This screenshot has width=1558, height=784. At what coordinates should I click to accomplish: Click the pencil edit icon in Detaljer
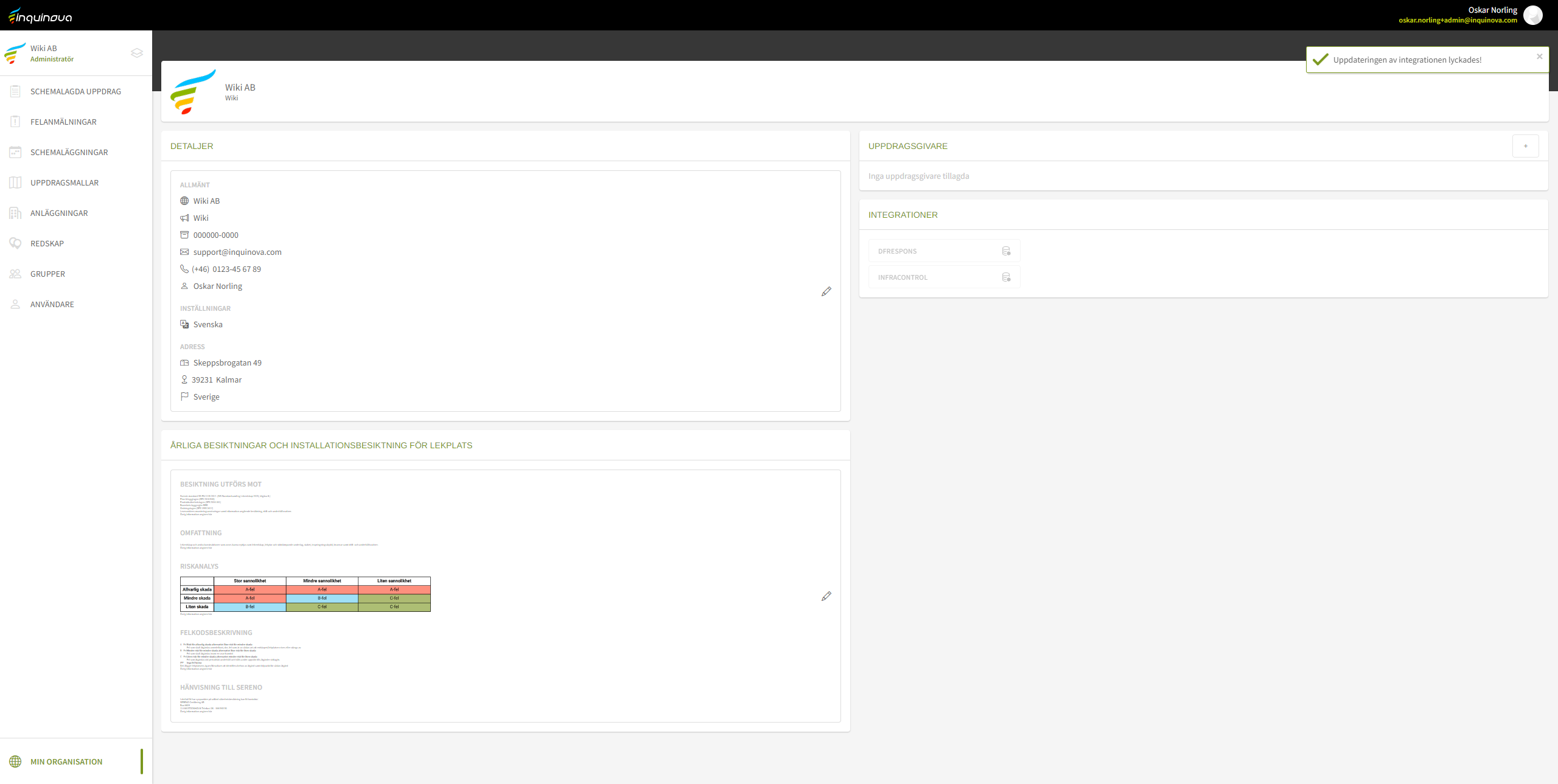coord(826,292)
